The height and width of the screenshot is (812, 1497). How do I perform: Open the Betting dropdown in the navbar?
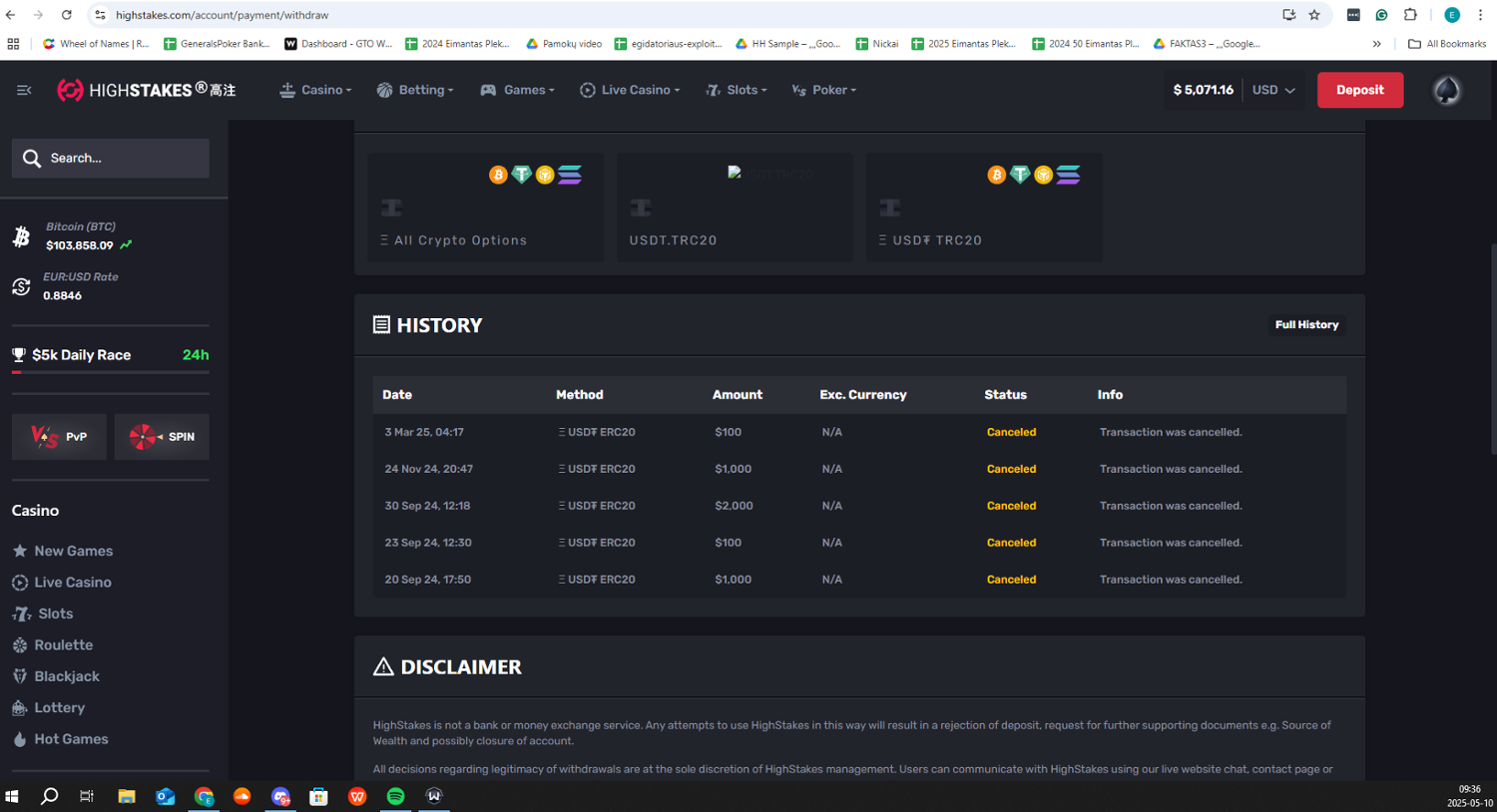coord(415,90)
